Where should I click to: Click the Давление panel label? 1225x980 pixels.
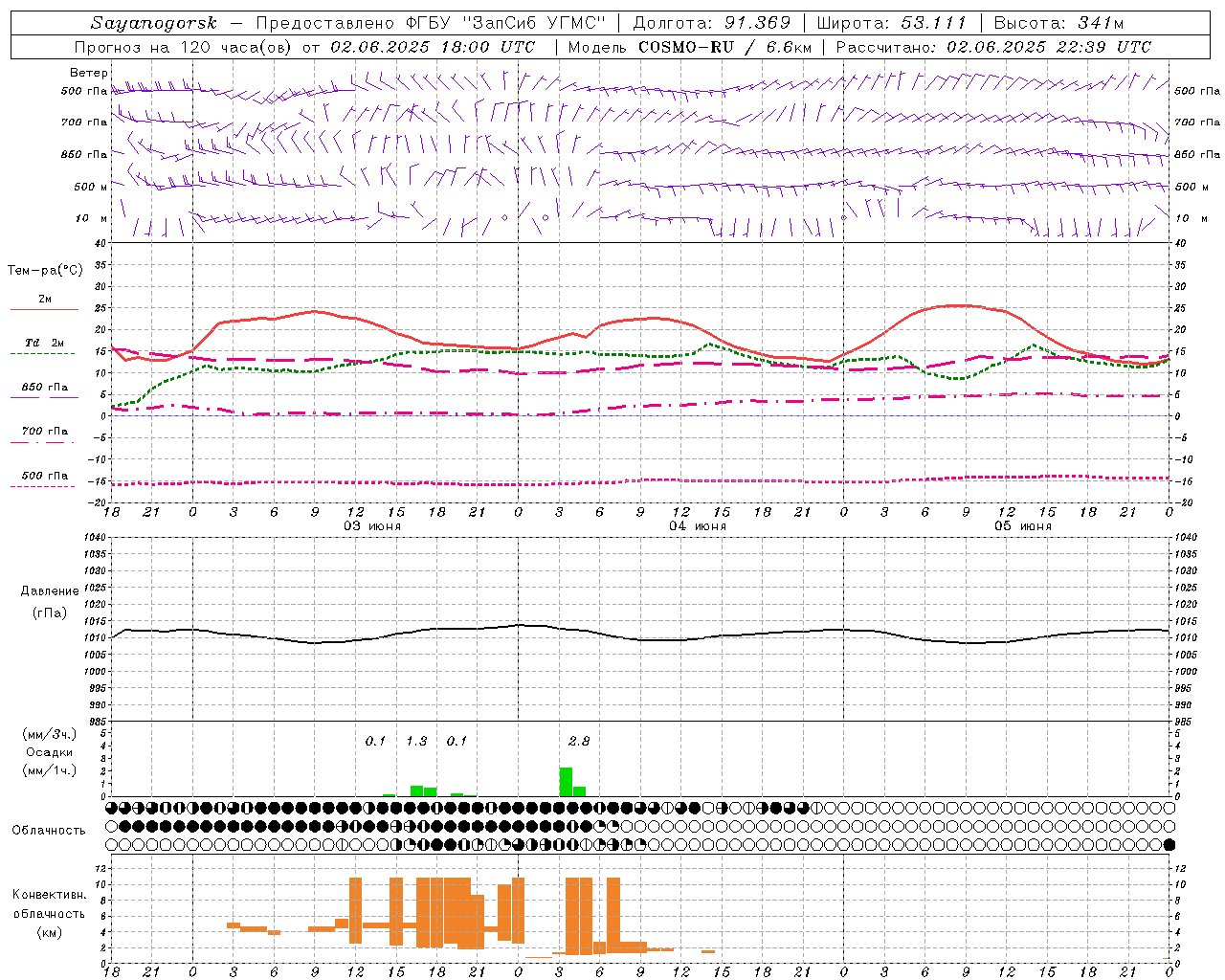(50, 591)
